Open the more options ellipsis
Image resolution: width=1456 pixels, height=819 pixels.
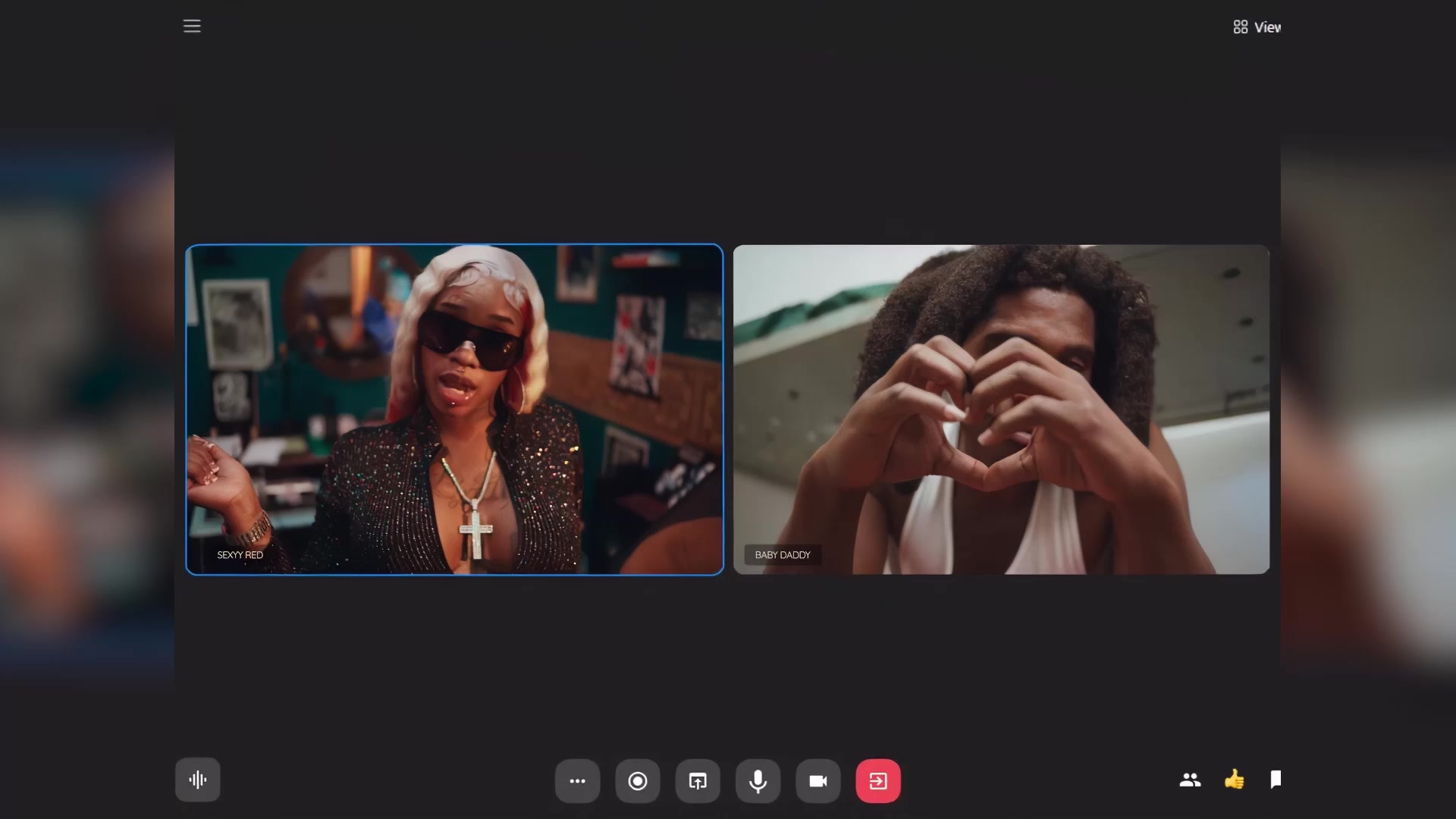(x=578, y=781)
